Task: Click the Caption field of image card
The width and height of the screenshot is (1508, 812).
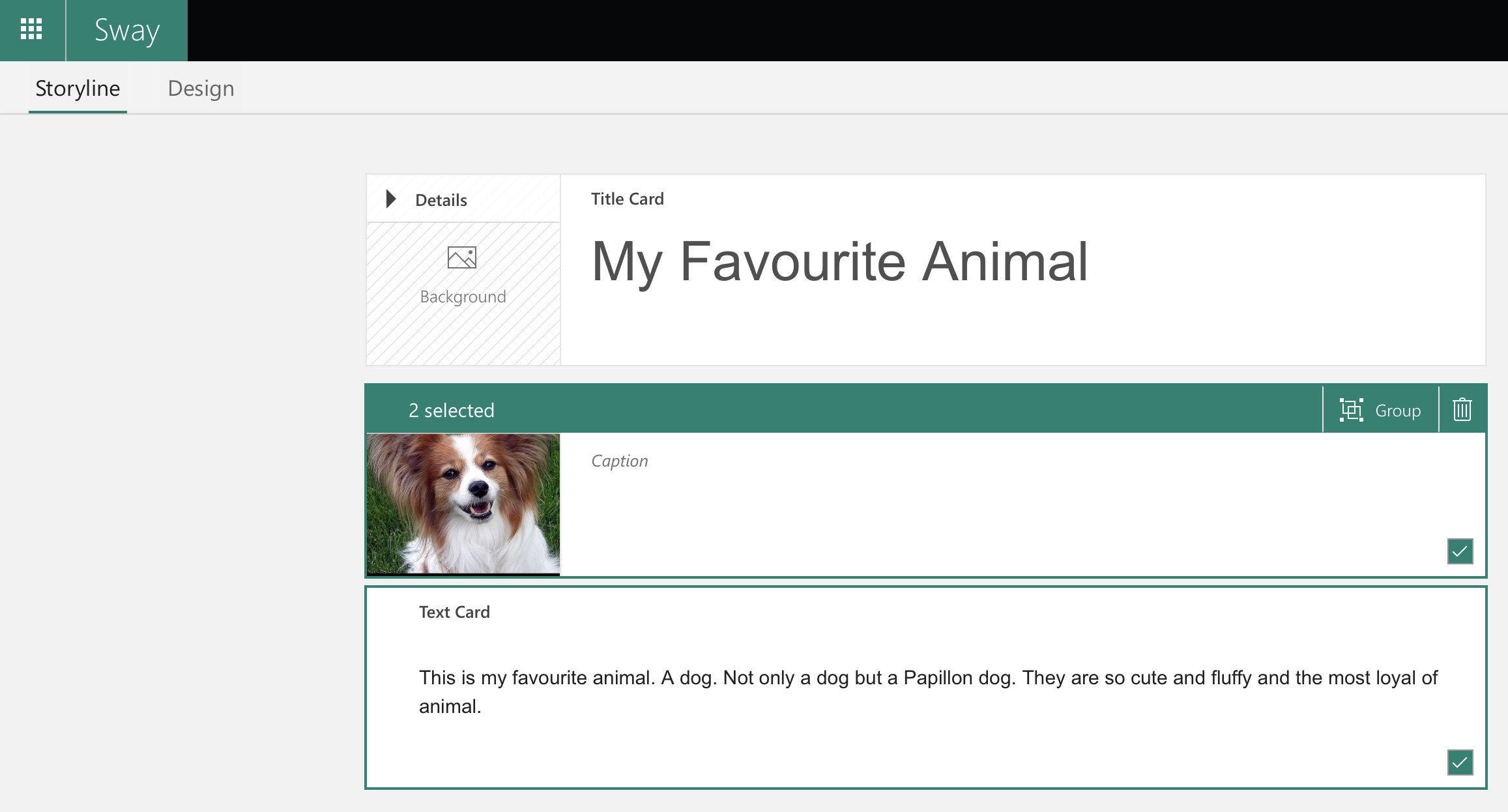Action: 619,461
